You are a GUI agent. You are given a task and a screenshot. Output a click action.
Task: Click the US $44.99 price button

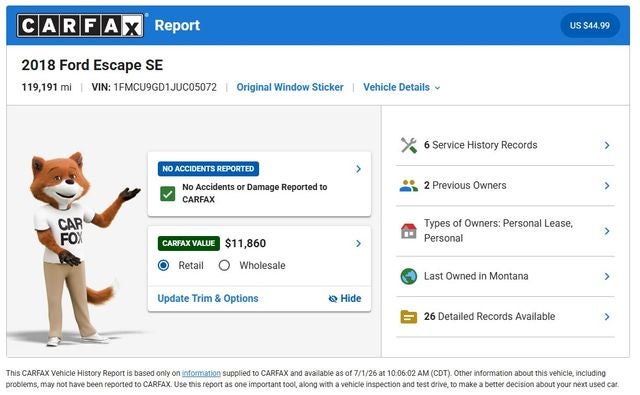coord(590,25)
